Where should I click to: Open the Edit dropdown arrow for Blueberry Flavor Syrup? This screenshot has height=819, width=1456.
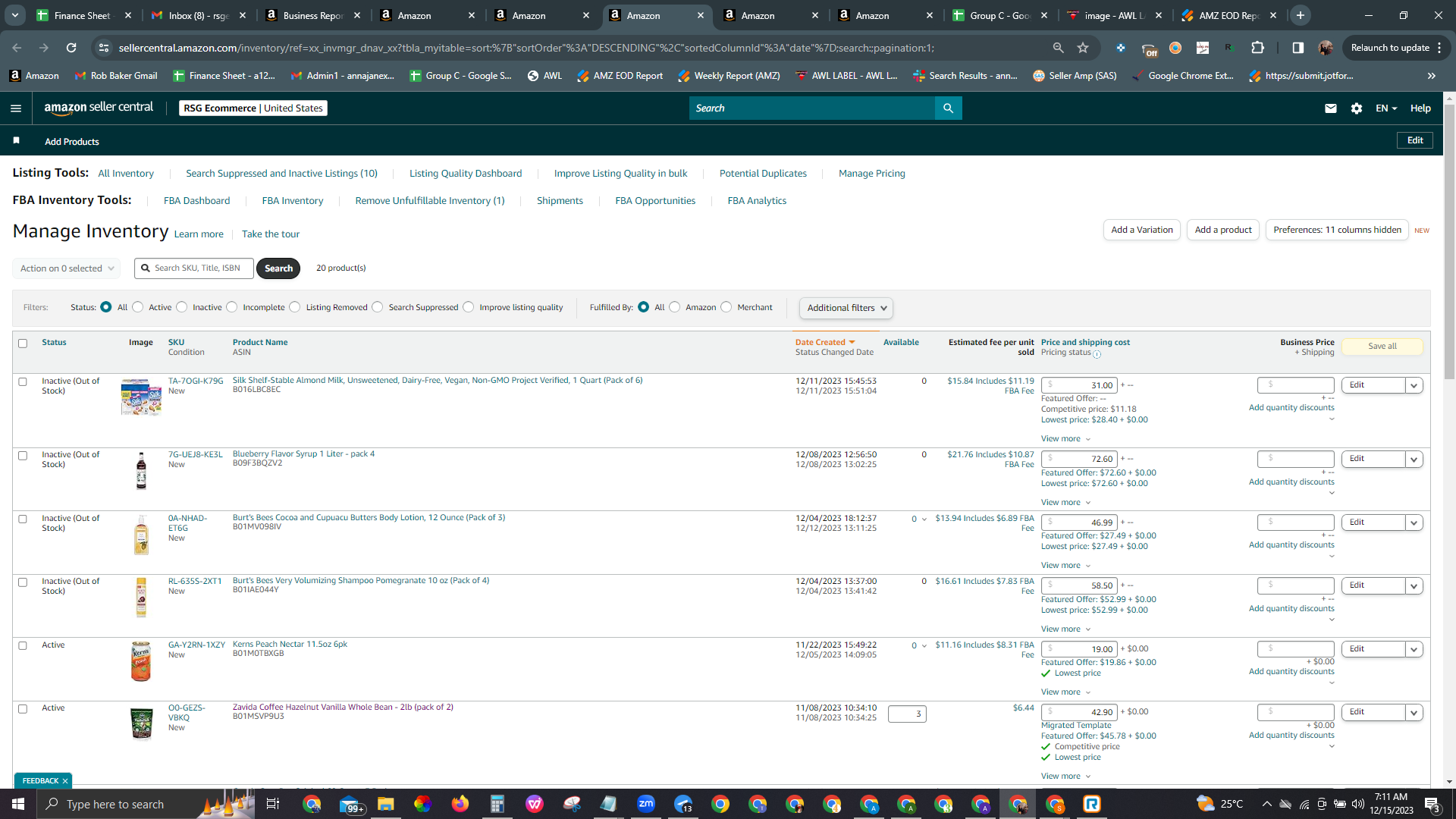(x=1414, y=460)
